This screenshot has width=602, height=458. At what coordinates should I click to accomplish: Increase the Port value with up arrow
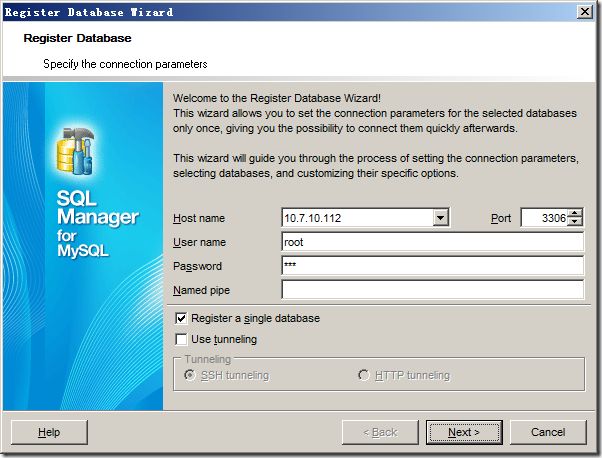(574, 214)
